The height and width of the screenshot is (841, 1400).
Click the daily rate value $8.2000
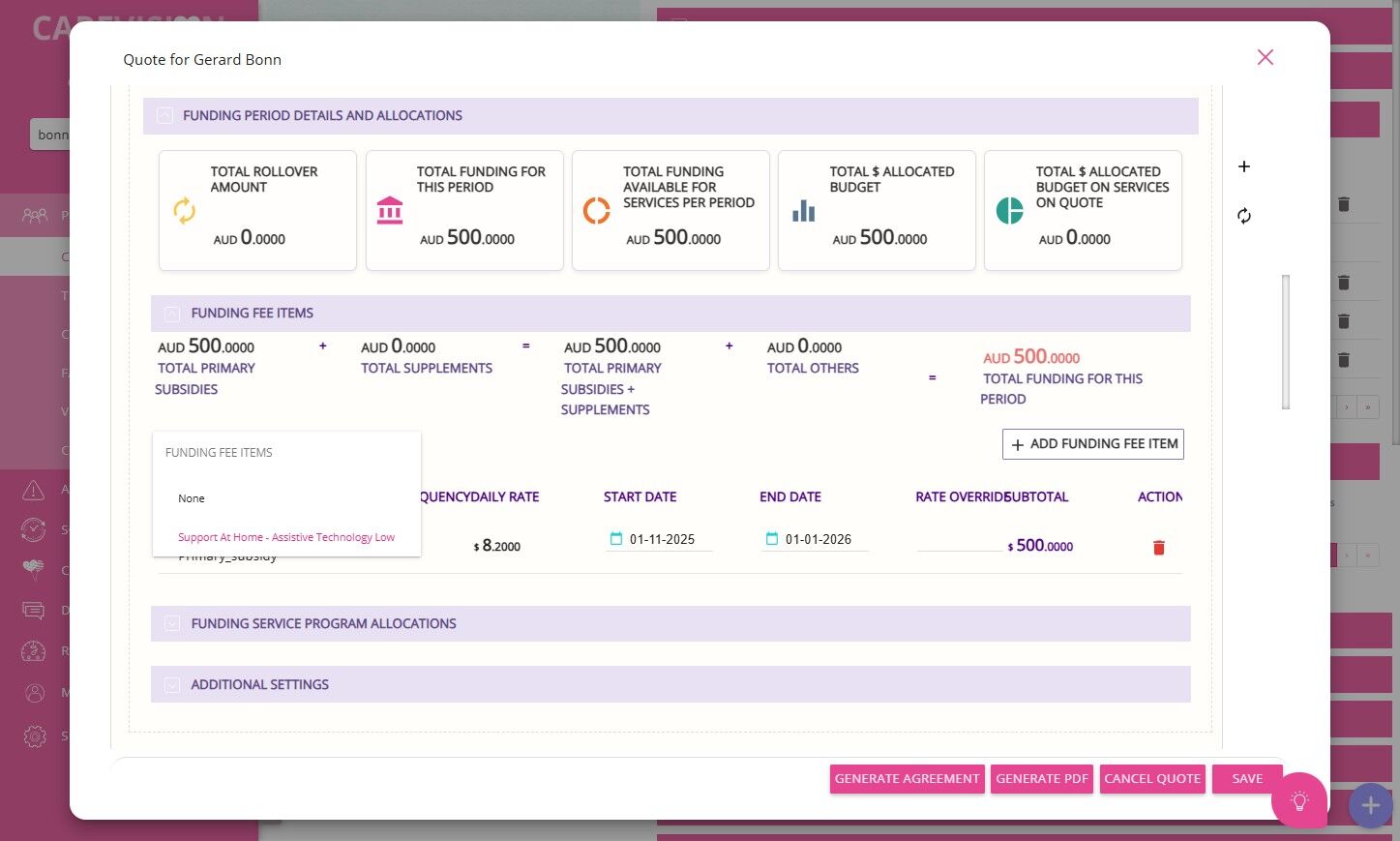point(497,546)
